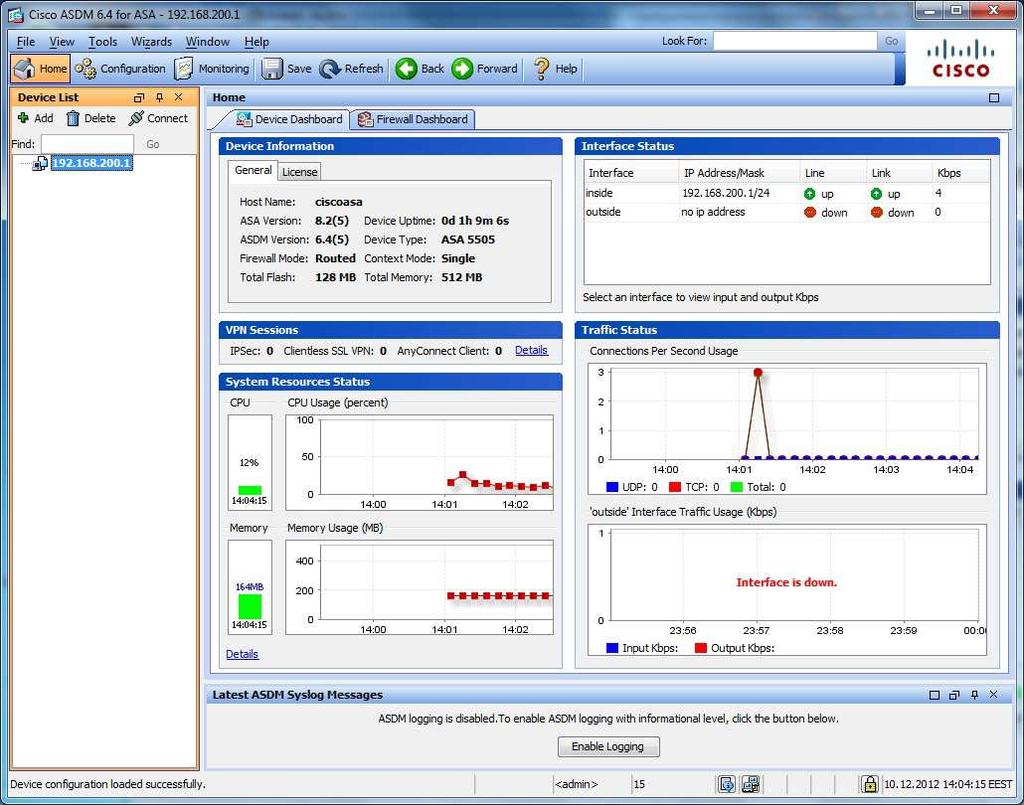Open System Resources Details link

(242, 654)
